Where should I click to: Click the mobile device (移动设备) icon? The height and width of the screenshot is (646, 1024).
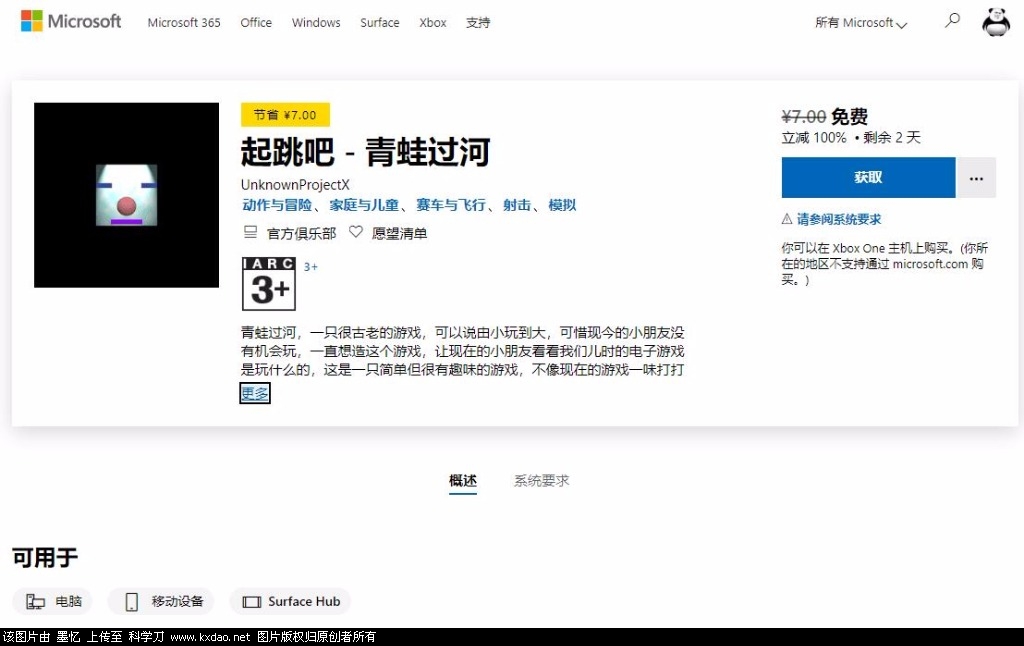[132, 602]
